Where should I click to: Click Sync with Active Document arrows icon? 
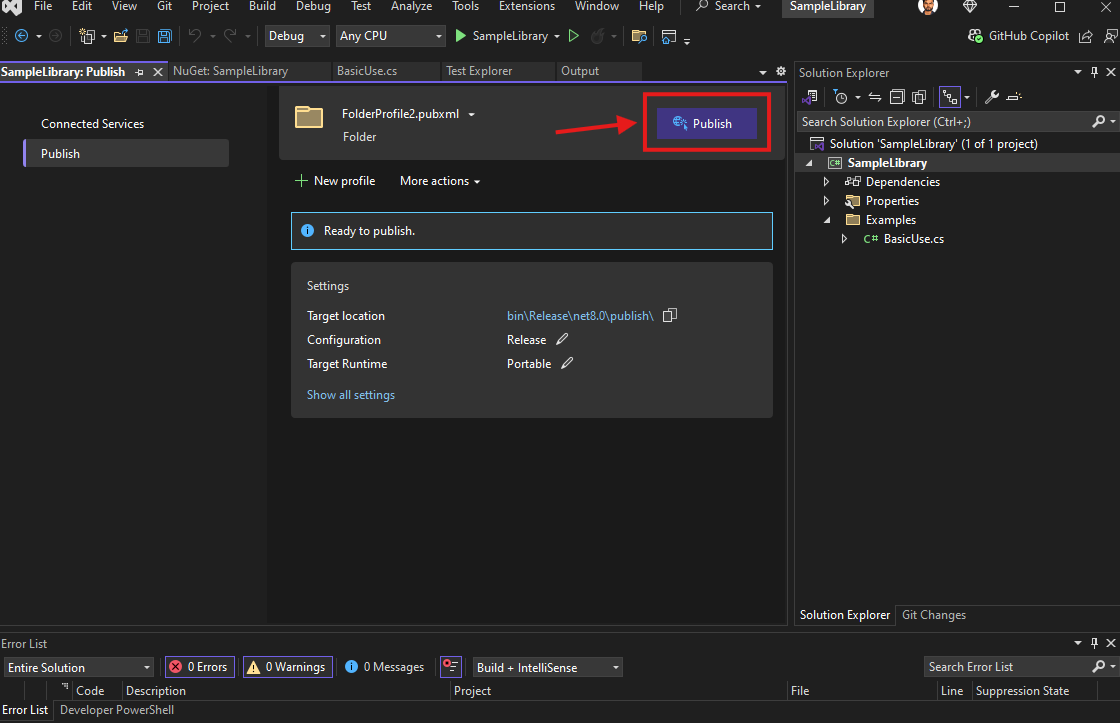pyautogui.click(x=875, y=96)
